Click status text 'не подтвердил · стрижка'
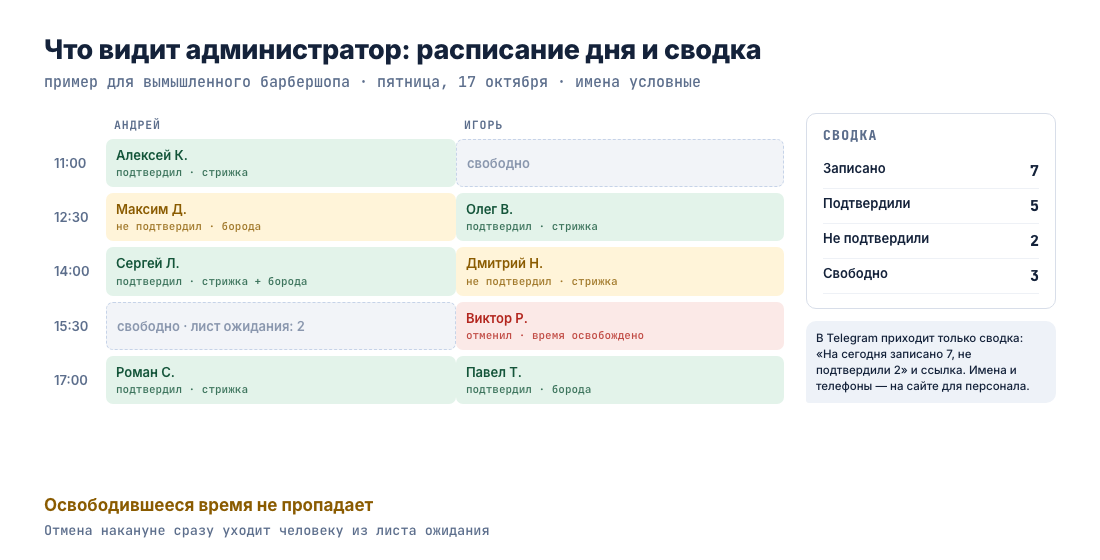The image size is (1100, 560). (x=542, y=281)
